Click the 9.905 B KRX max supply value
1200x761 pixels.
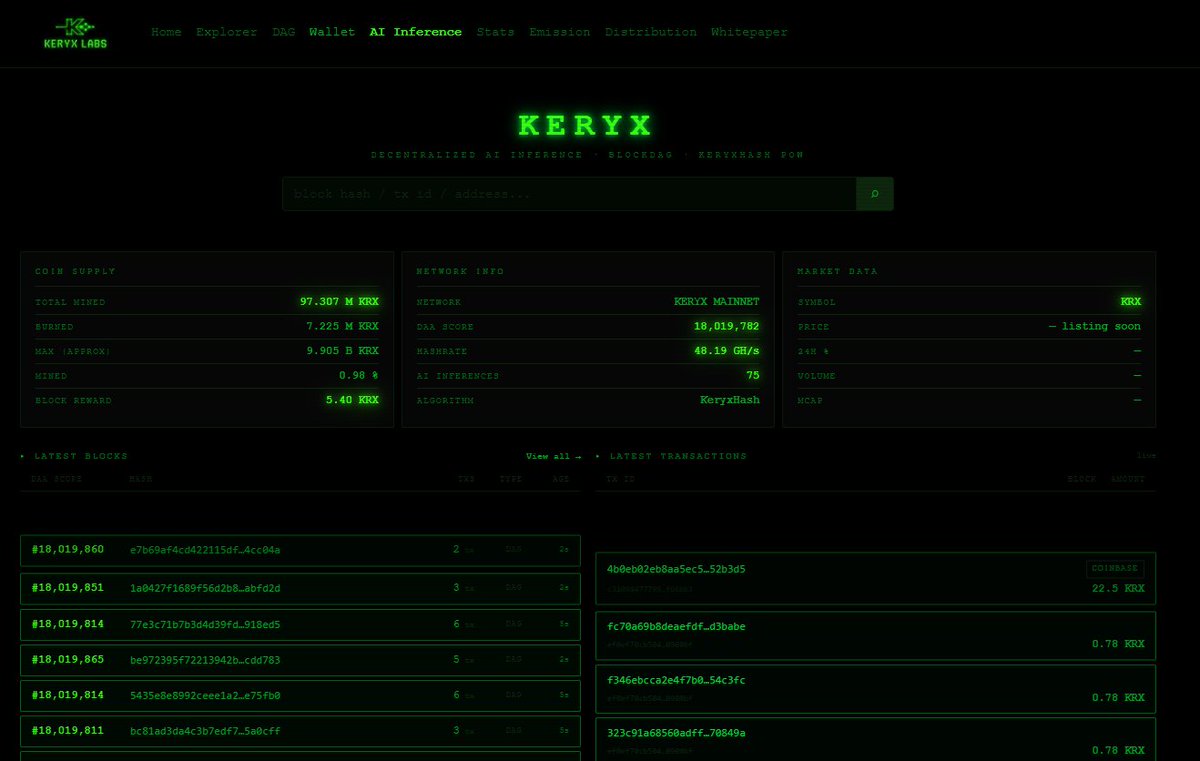[x=342, y=351]
